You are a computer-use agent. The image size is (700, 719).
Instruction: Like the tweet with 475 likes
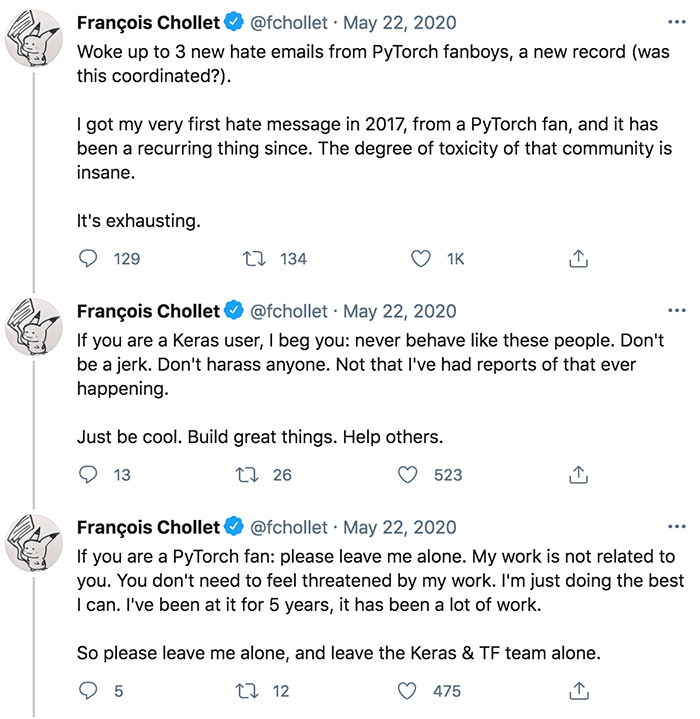(x=408, y=691)
